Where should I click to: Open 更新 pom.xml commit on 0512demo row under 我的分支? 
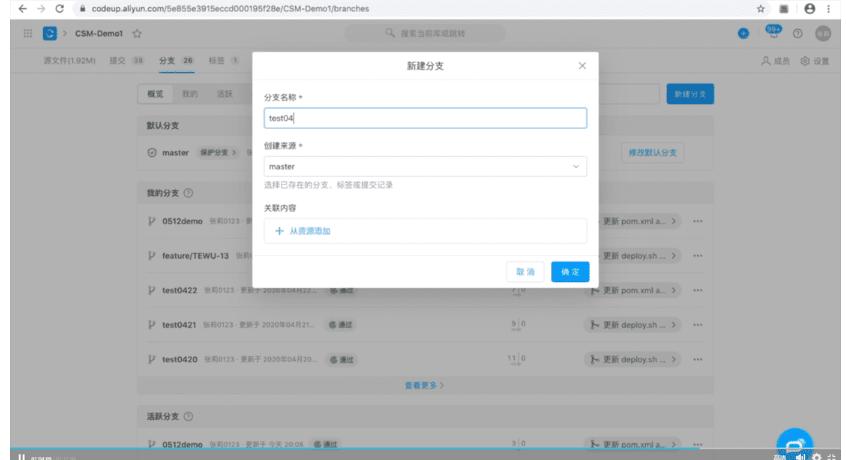[639, 221]
